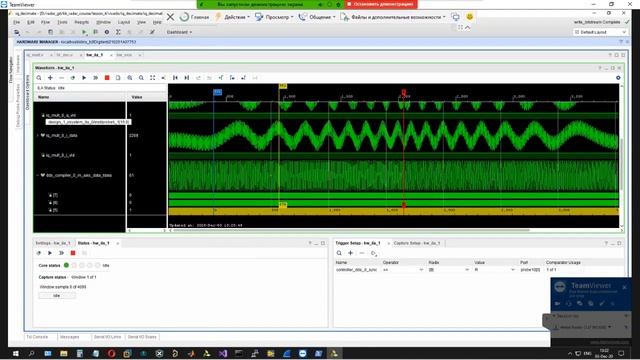Click the sigma icon in Vivado's main toolbar
The image size is (640, 360).
click(x=118, y=32)
